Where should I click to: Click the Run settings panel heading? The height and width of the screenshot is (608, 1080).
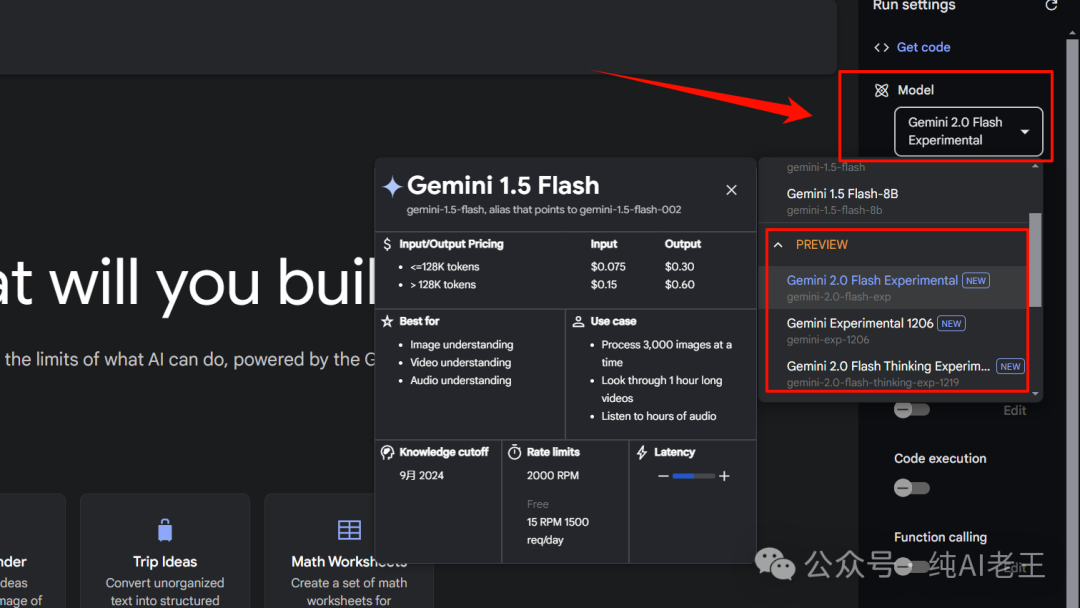[914, 6]
